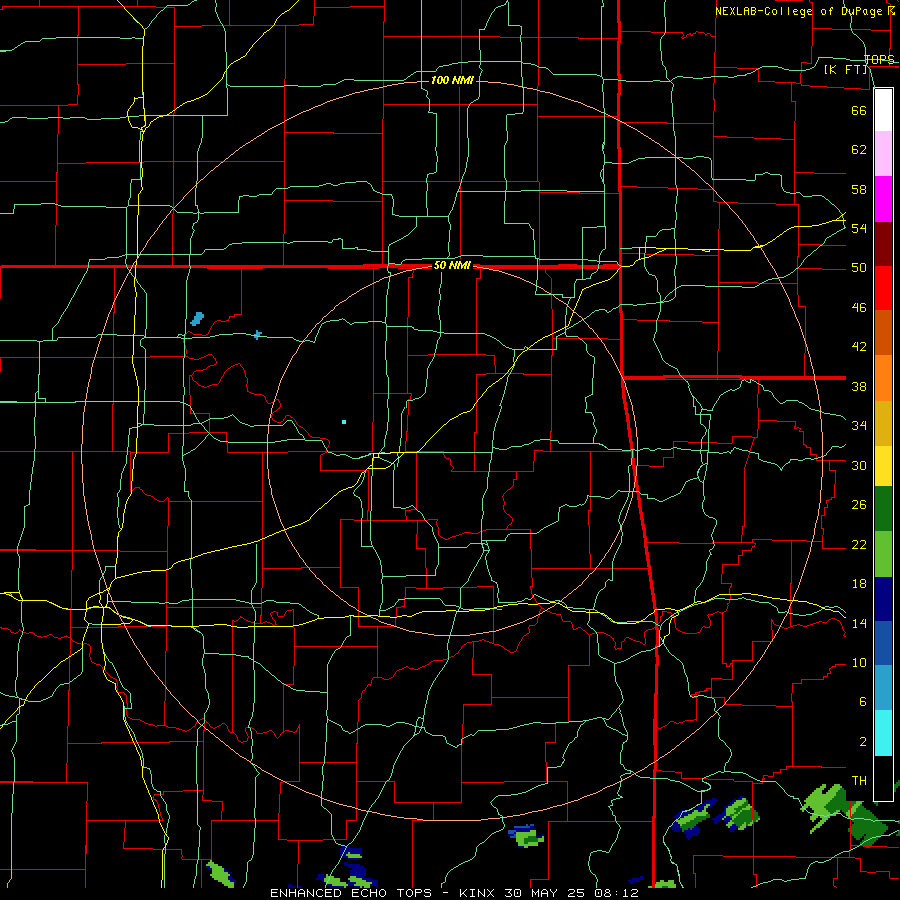Click the 'TH' legend label
Screen dimensions: 900x900
859,781
